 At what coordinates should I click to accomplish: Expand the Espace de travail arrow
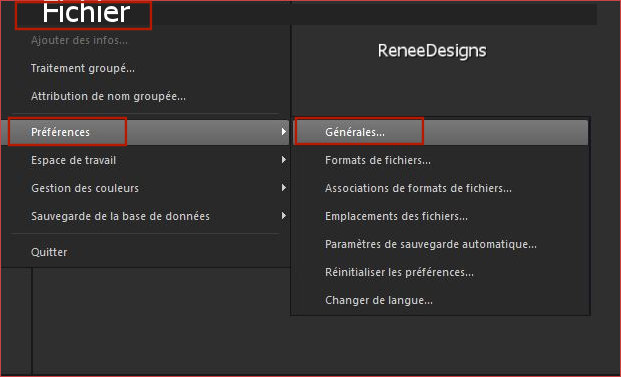click(x=284, y=160)
